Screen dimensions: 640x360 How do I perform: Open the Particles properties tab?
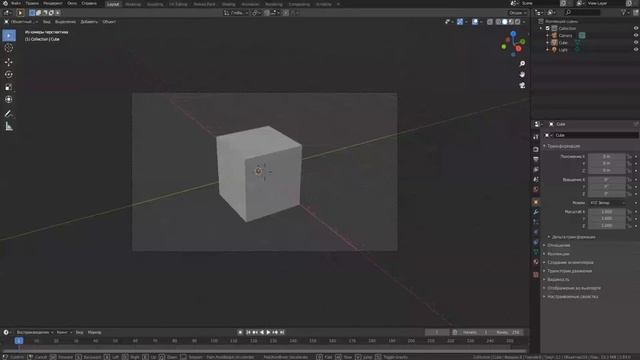click(x=536, y=222)
